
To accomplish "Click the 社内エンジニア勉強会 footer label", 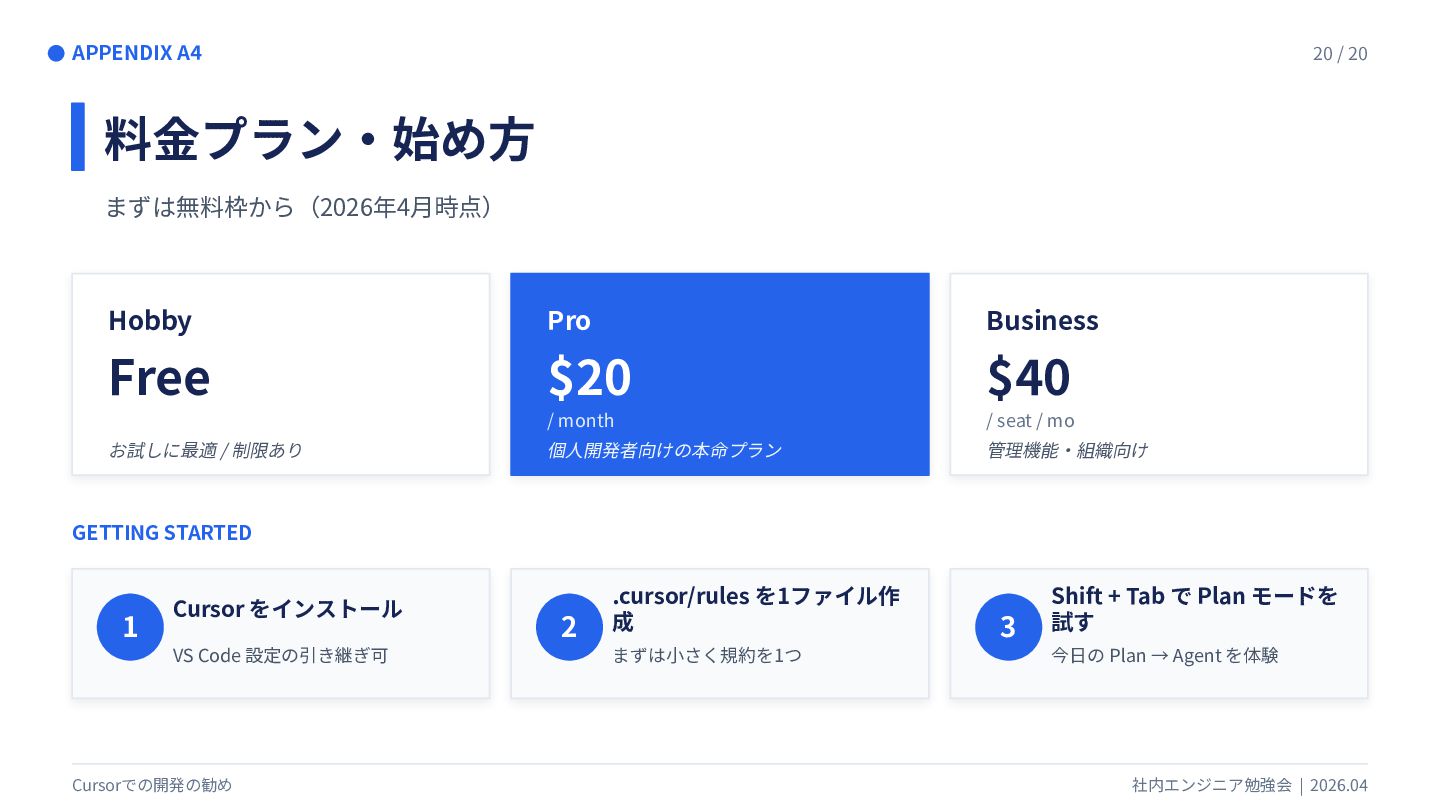I will click(1211, 785).
